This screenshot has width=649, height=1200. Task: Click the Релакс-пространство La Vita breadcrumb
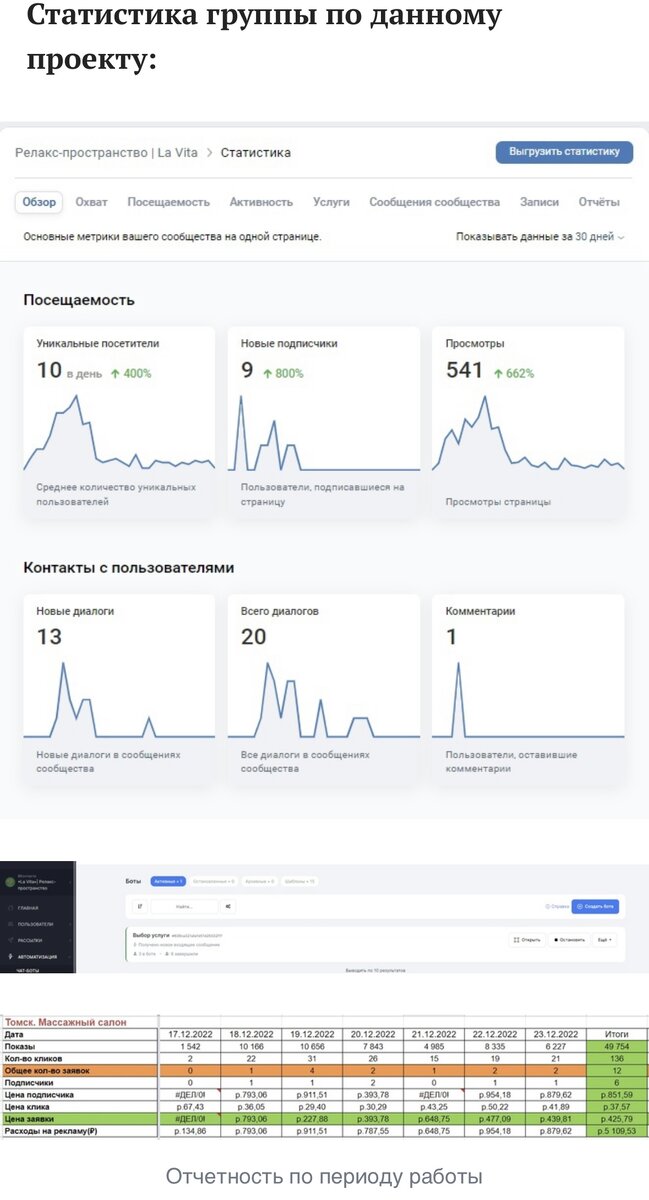coord(106,152)
